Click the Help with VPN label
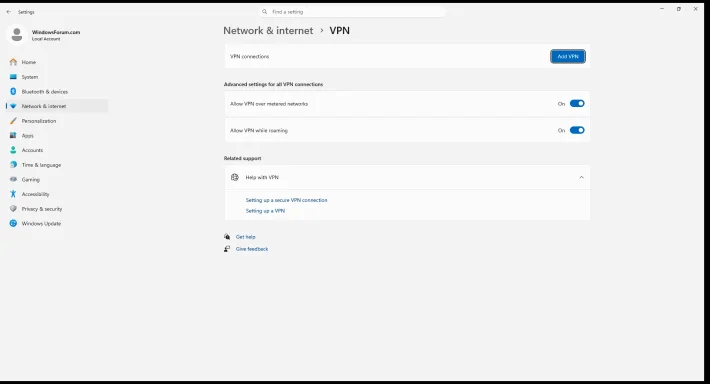The height and width of the screenshot is (384, 710). tap(262, 178)
